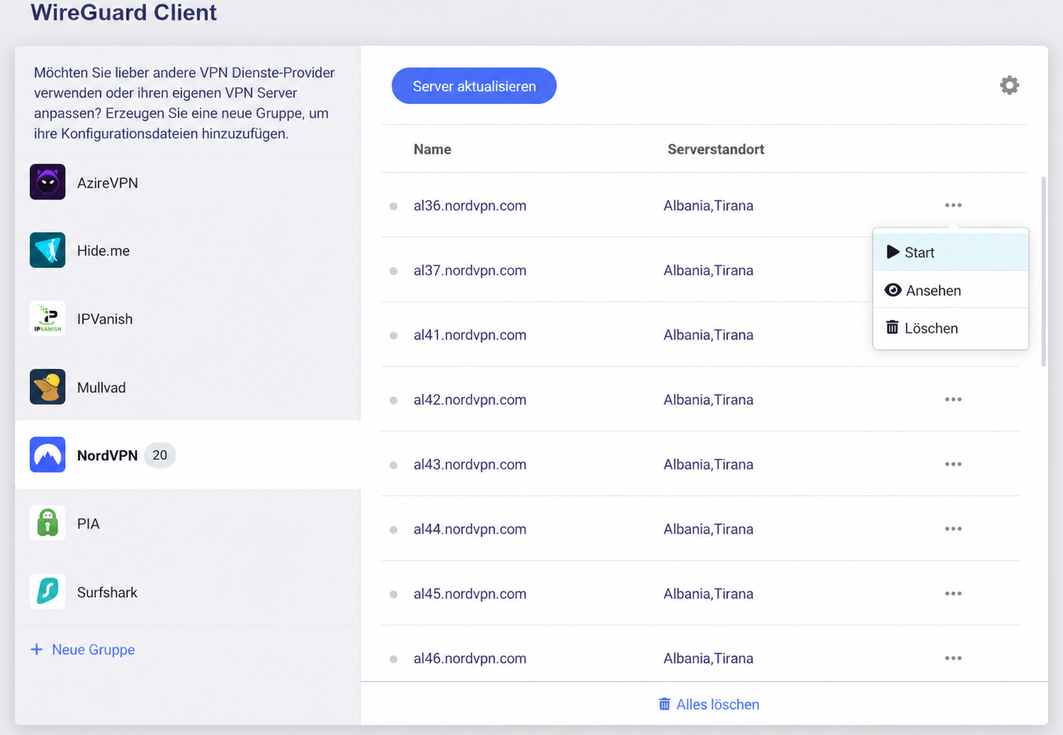Image resolution: width=1063 pixels, height=735 pixels.
Task: Click status dot of al43.nordvpn.com
Action: click(x=393, y=465)
